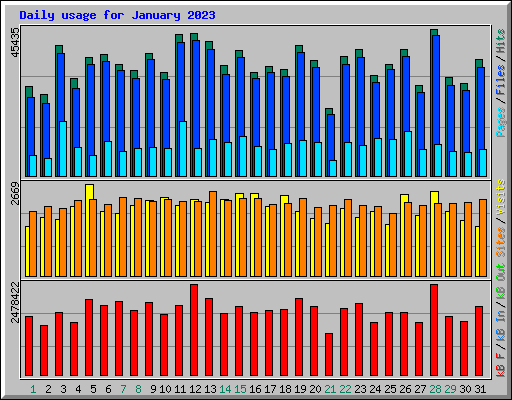Click day label 23 on the x-axis
The width and height of the screenshot is (512, 400).
[360, 389]
